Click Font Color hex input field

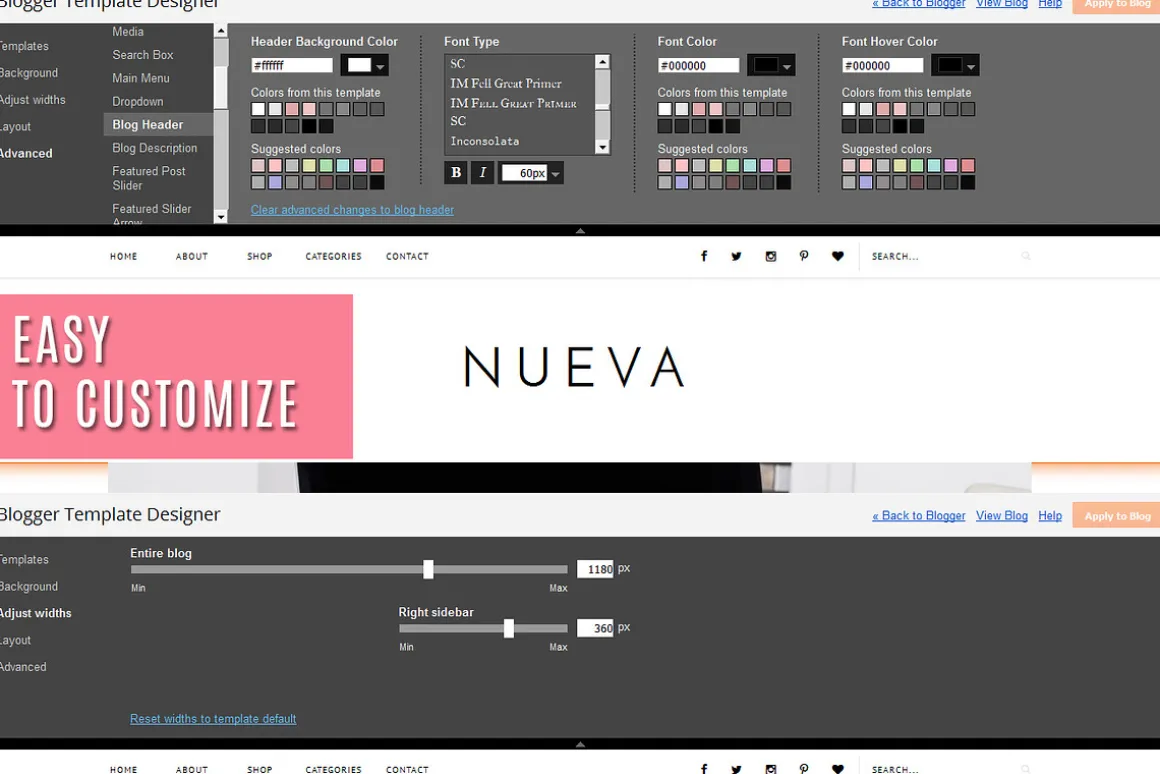(x=698, y=65)
